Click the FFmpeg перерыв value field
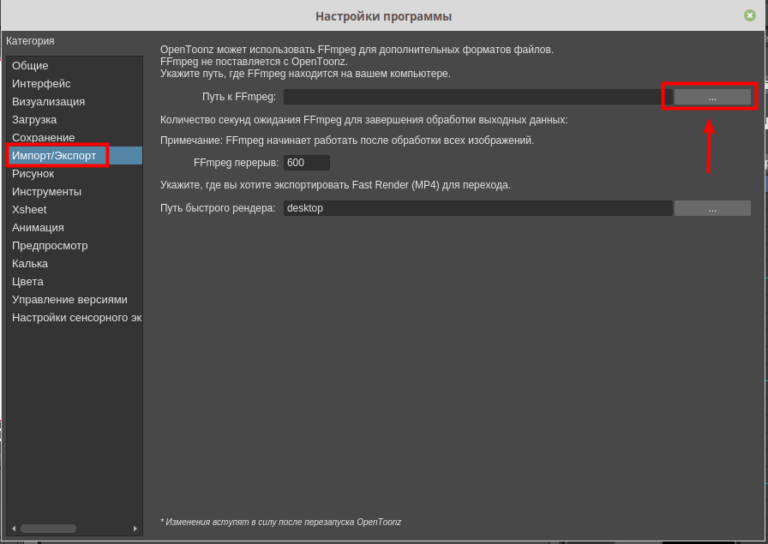The image size is (768, 544). point(307,163)
